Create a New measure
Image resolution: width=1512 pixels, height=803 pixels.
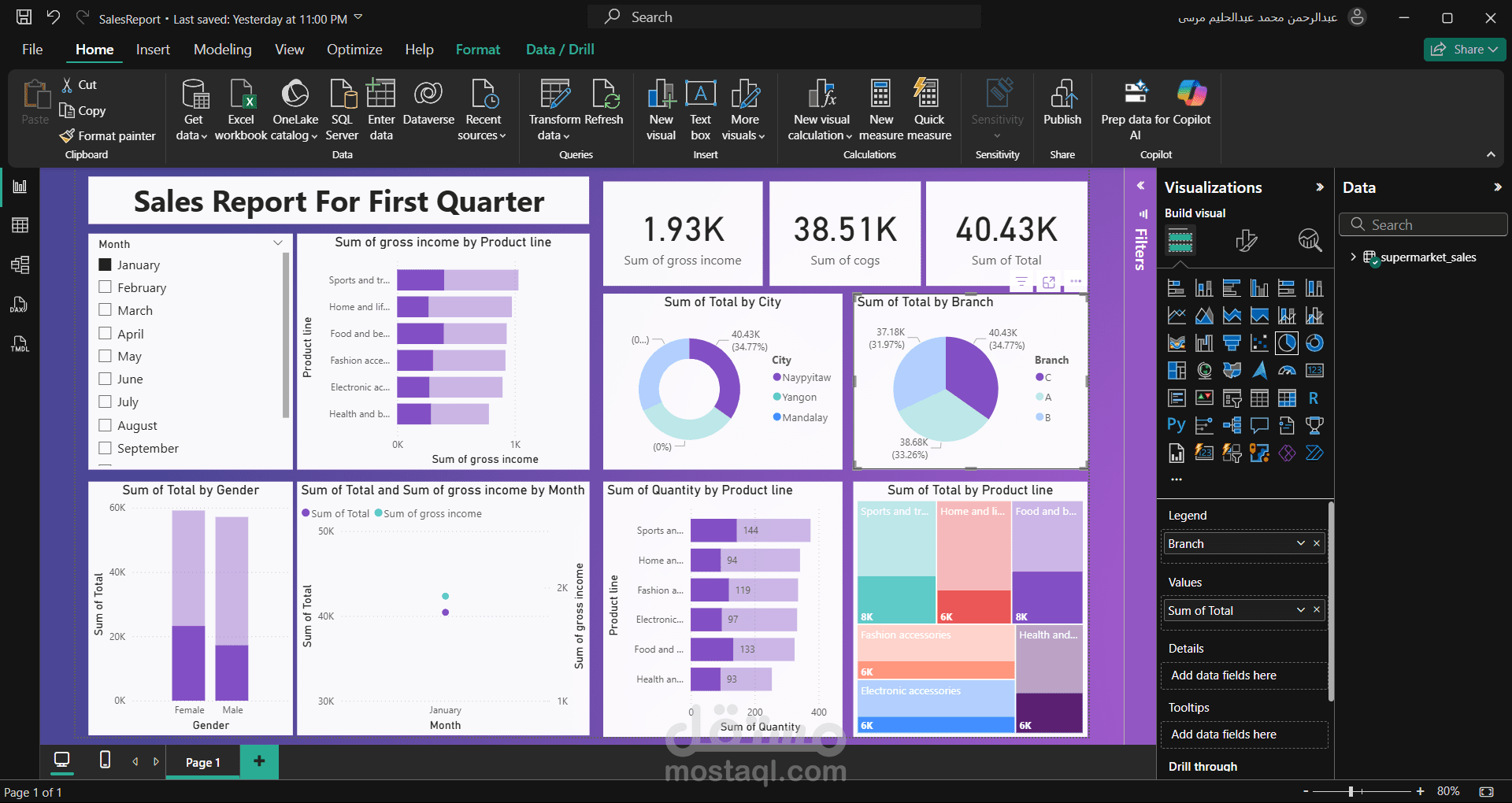(x=881, y=109)
